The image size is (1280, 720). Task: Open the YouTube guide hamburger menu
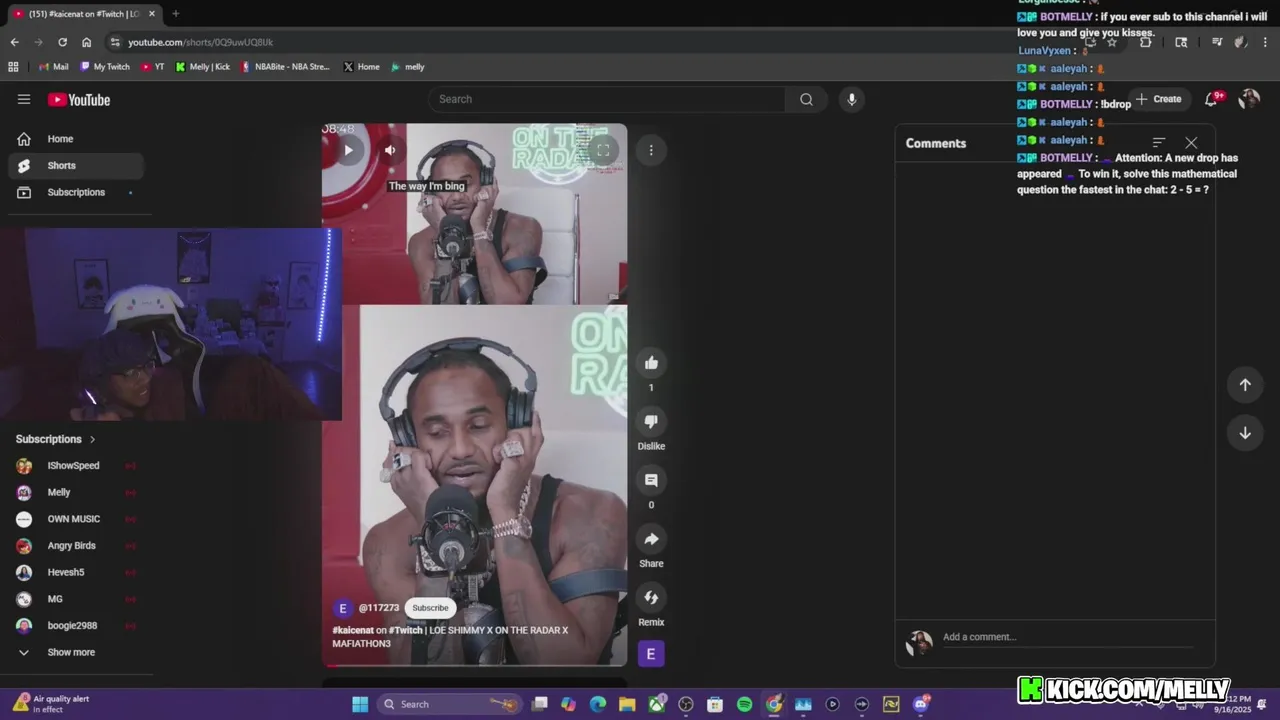pos(24,99)
